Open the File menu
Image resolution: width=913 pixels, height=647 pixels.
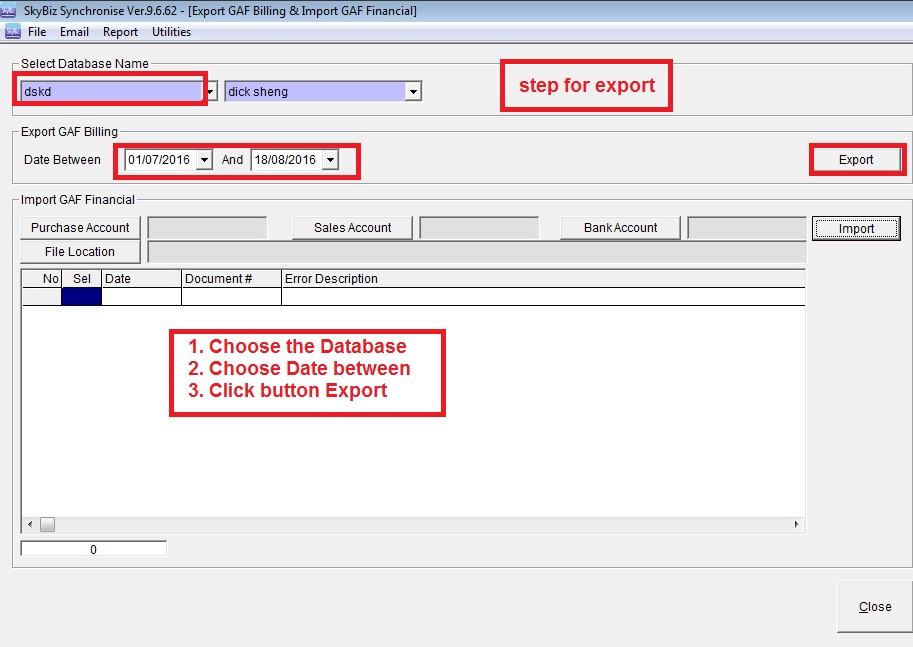tap(37, 32)
